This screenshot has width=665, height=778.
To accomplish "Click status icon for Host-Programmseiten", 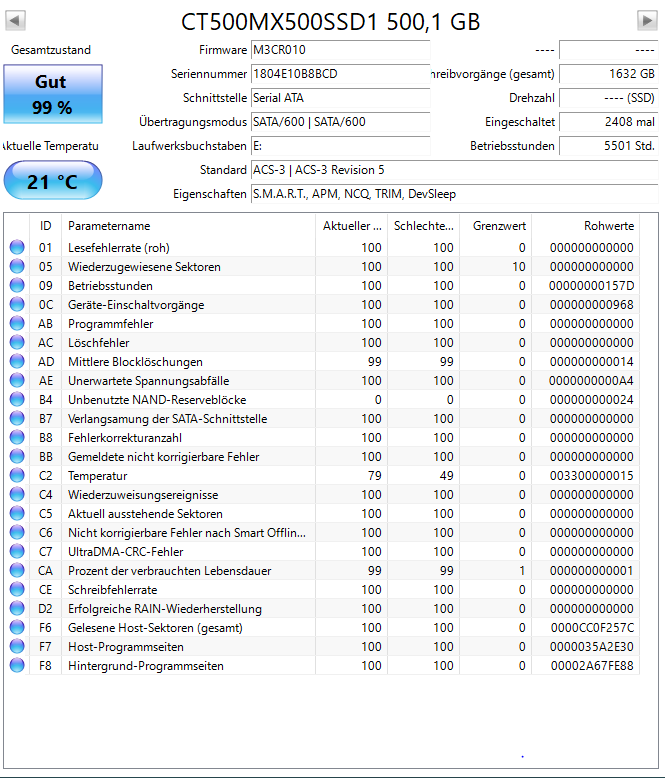I will 17,647.
